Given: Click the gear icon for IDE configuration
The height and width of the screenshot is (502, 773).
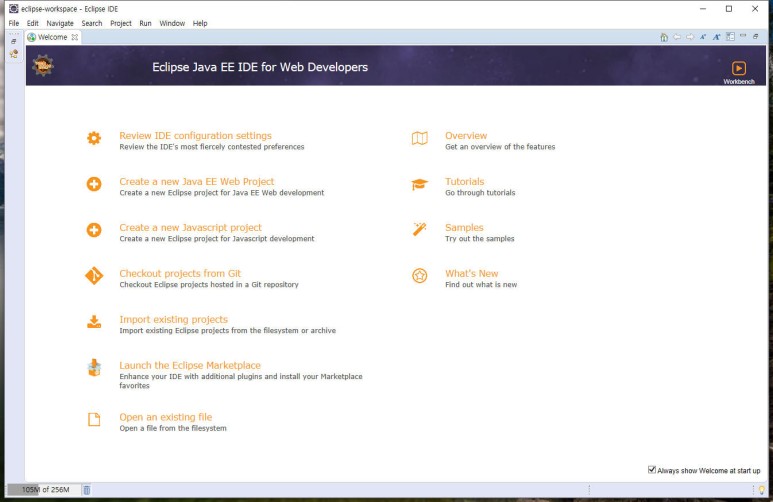Looking at the screenshot, I should click(94, 138).
